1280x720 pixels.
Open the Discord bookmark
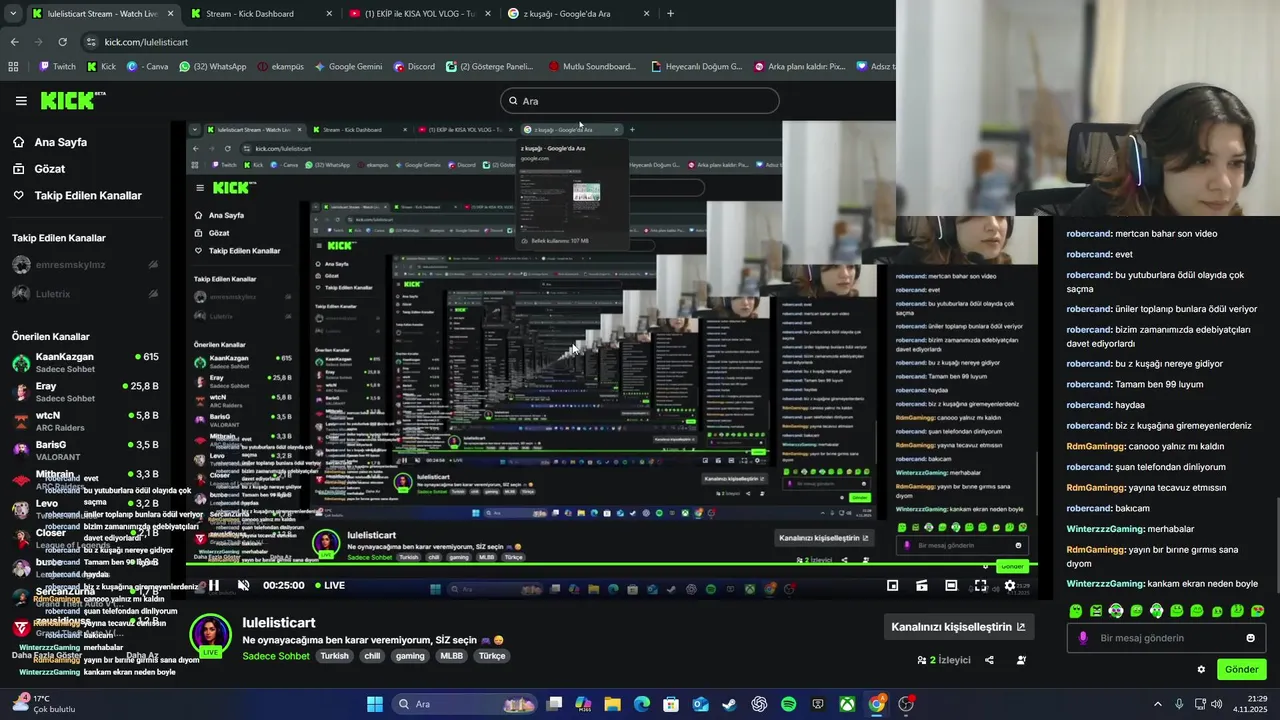[414, 67]
